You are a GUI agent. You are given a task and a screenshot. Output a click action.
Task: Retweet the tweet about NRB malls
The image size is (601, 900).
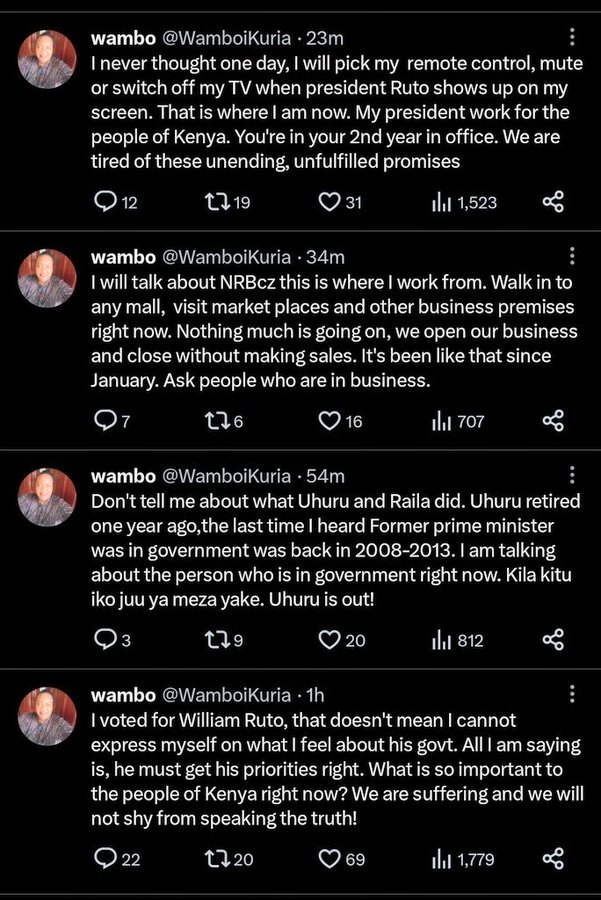pos(215,421)
